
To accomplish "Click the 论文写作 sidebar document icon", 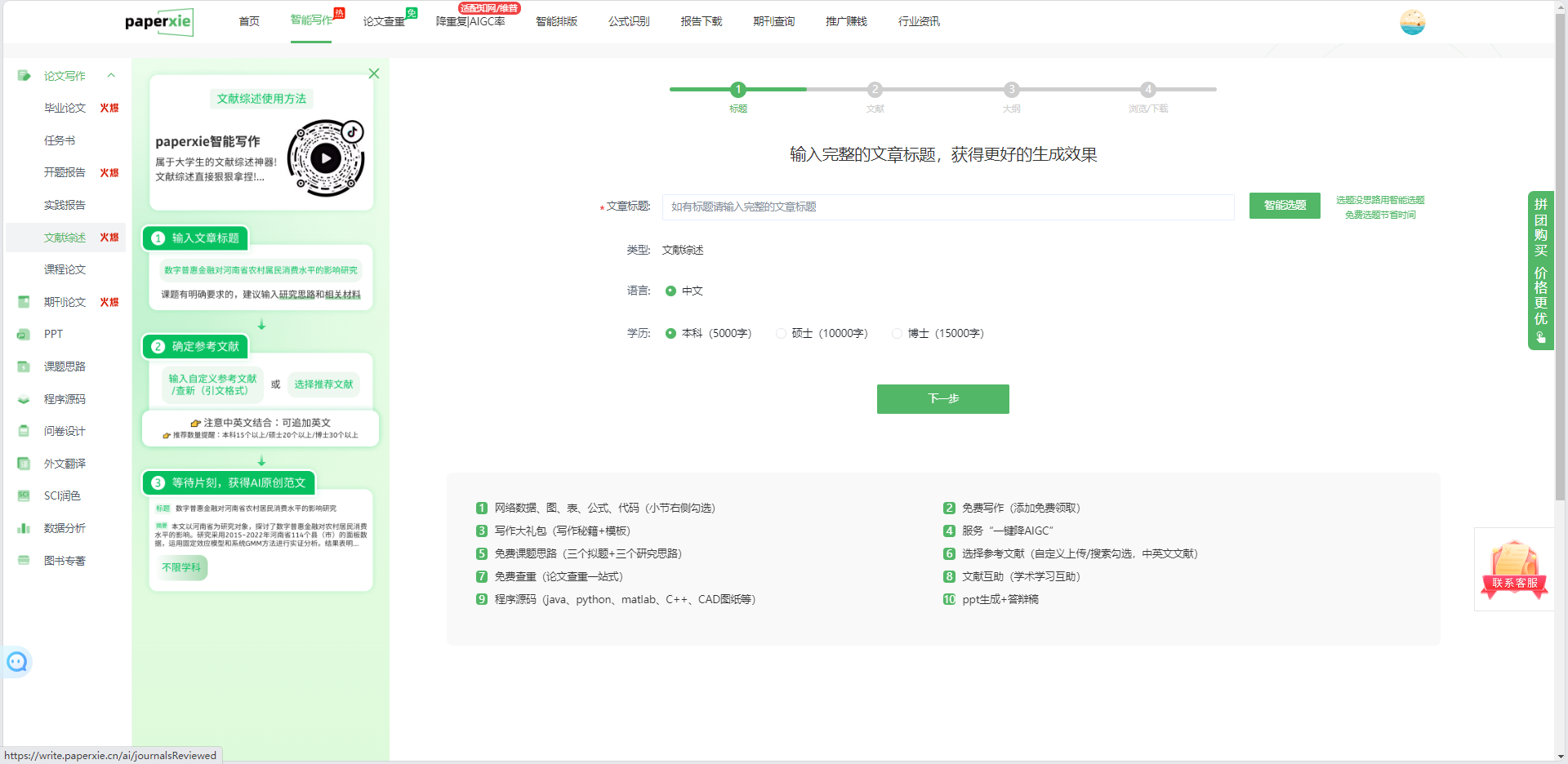I will tap(24, 76).
